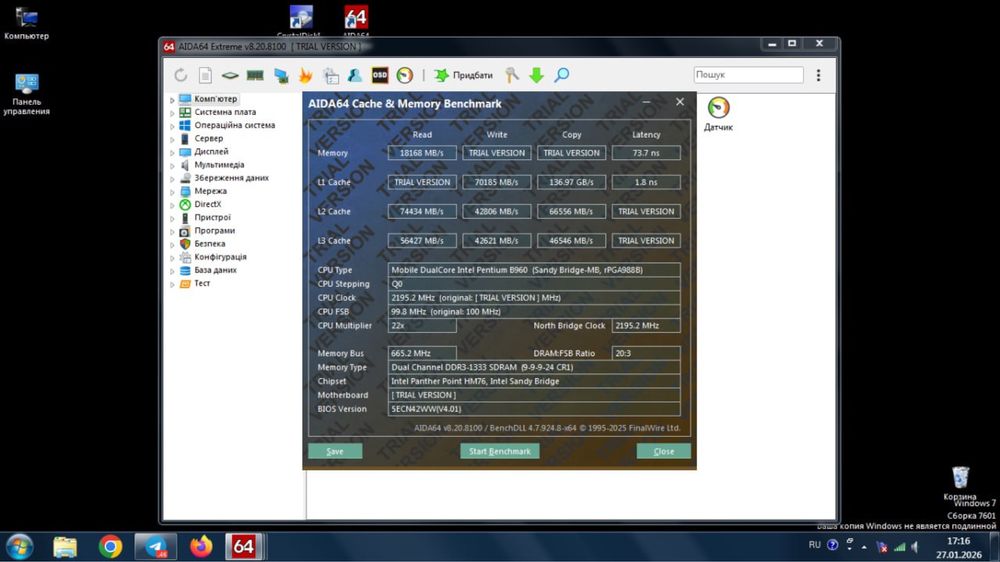Focus the Пошук search field
Screen dimensions: 1000x562
tap(748, 75)
